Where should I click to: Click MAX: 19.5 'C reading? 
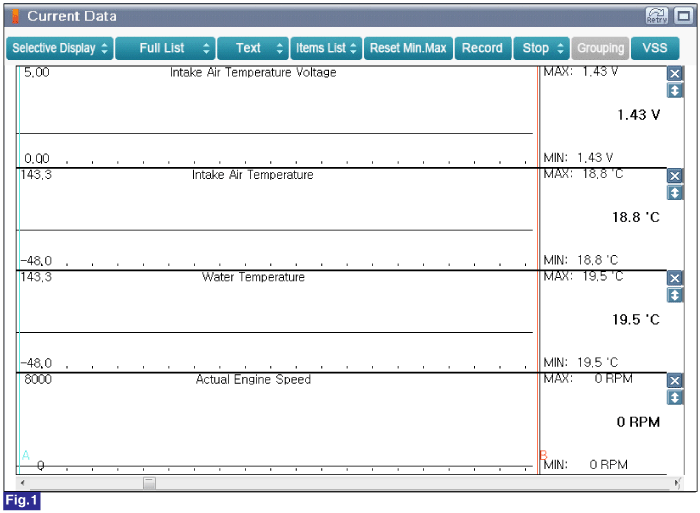click(583, 276)
